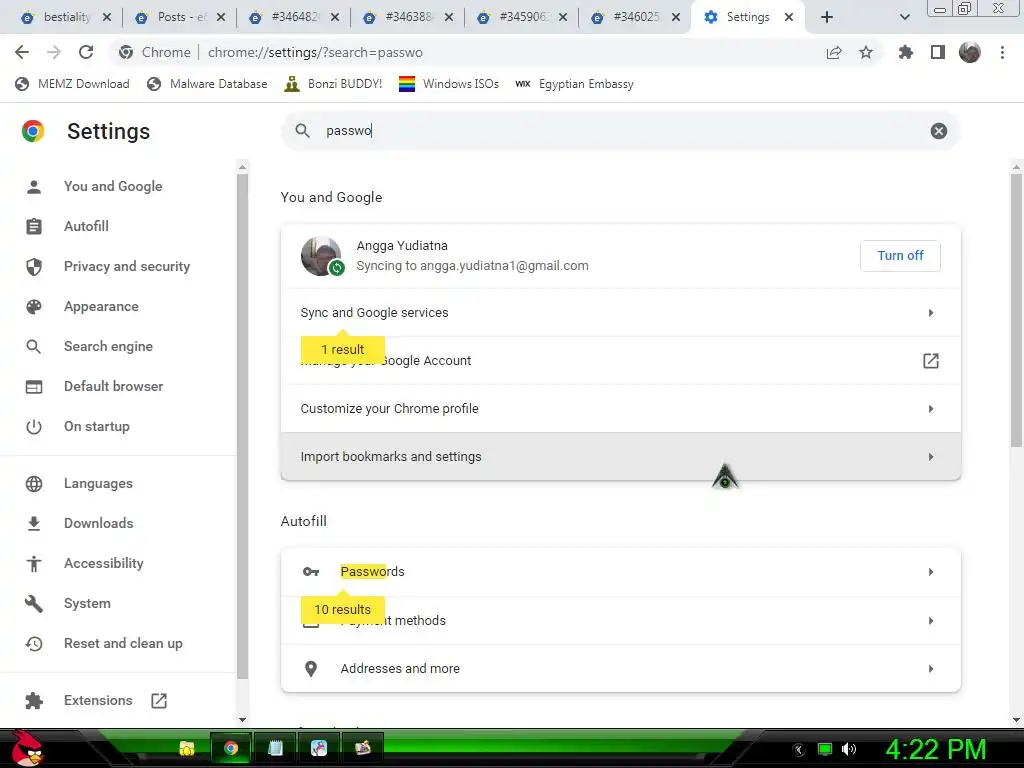Screen dimensions: 1024x768
Task: Open Downloads settings
Action: click(99, 523)
